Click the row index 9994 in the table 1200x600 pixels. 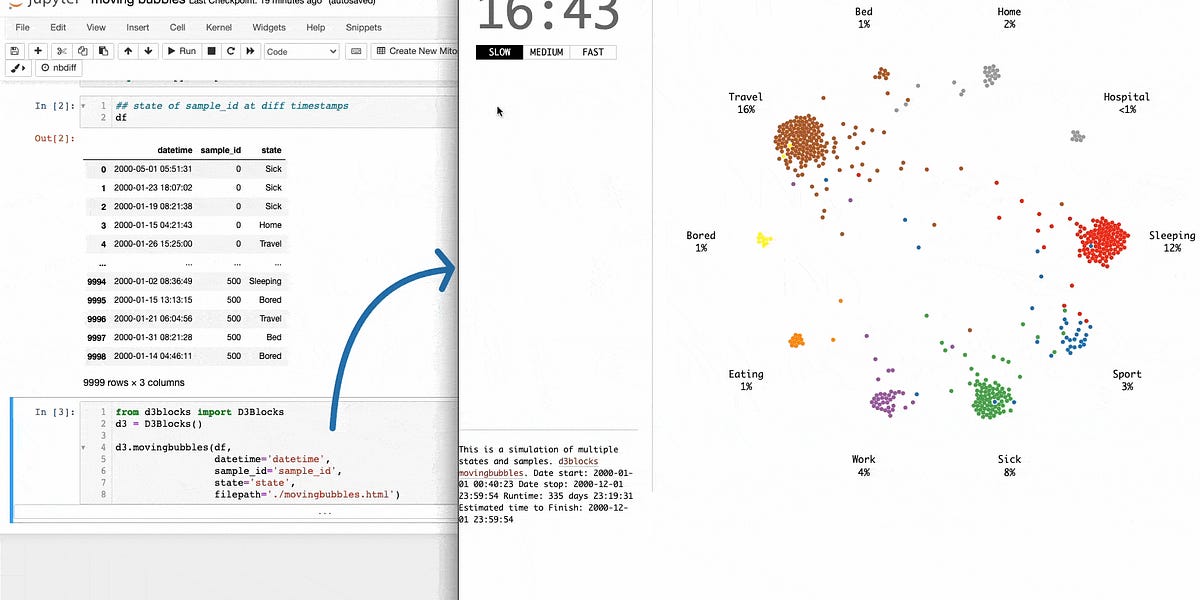tap(97, 282)
